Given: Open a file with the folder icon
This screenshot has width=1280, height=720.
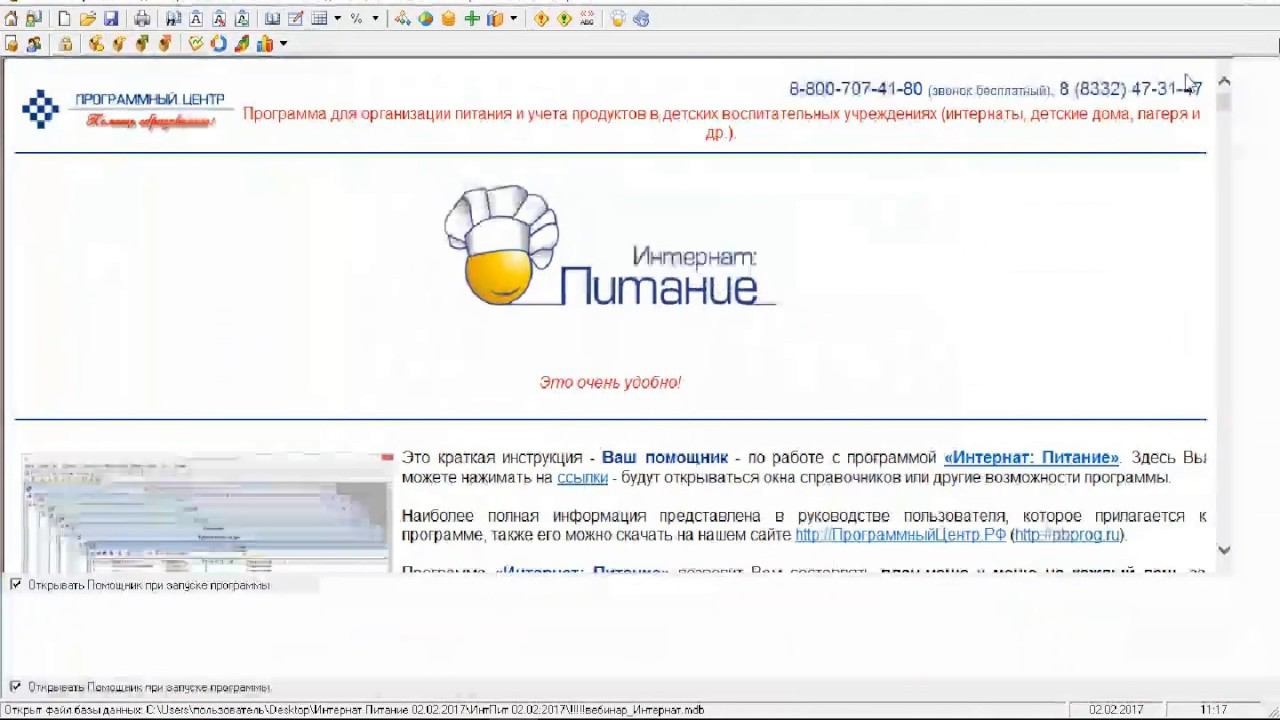Looking at the screenshot, I should pyautogui.click(x=88, y=19).
